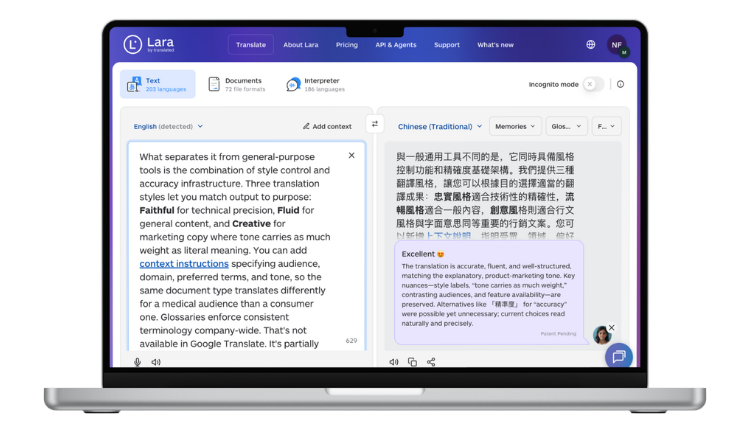Click the microphone icon below source text
Viewport: 750px width, 432px height.
click(137, 362)
